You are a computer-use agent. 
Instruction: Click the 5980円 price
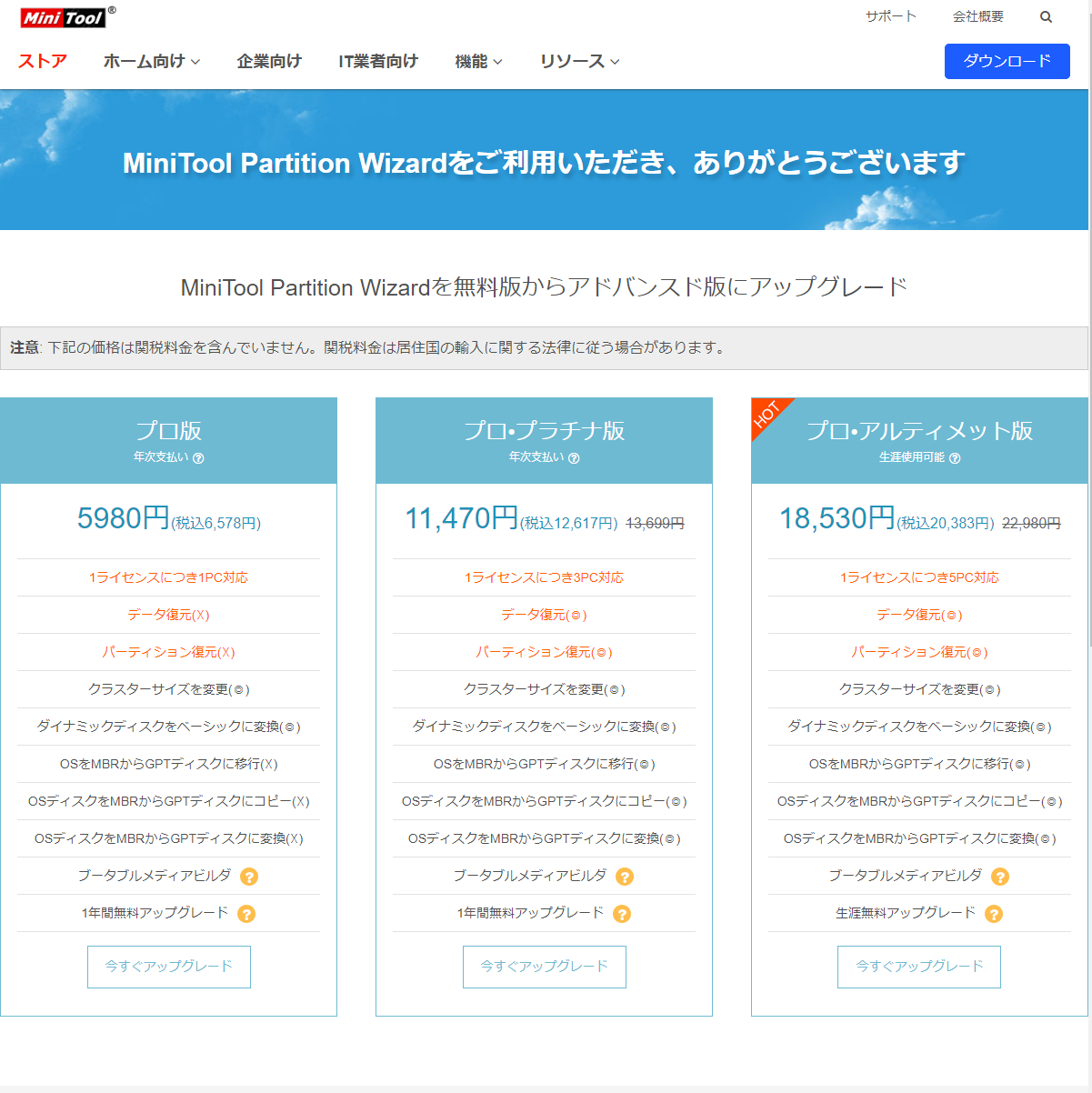coord(124,518)
